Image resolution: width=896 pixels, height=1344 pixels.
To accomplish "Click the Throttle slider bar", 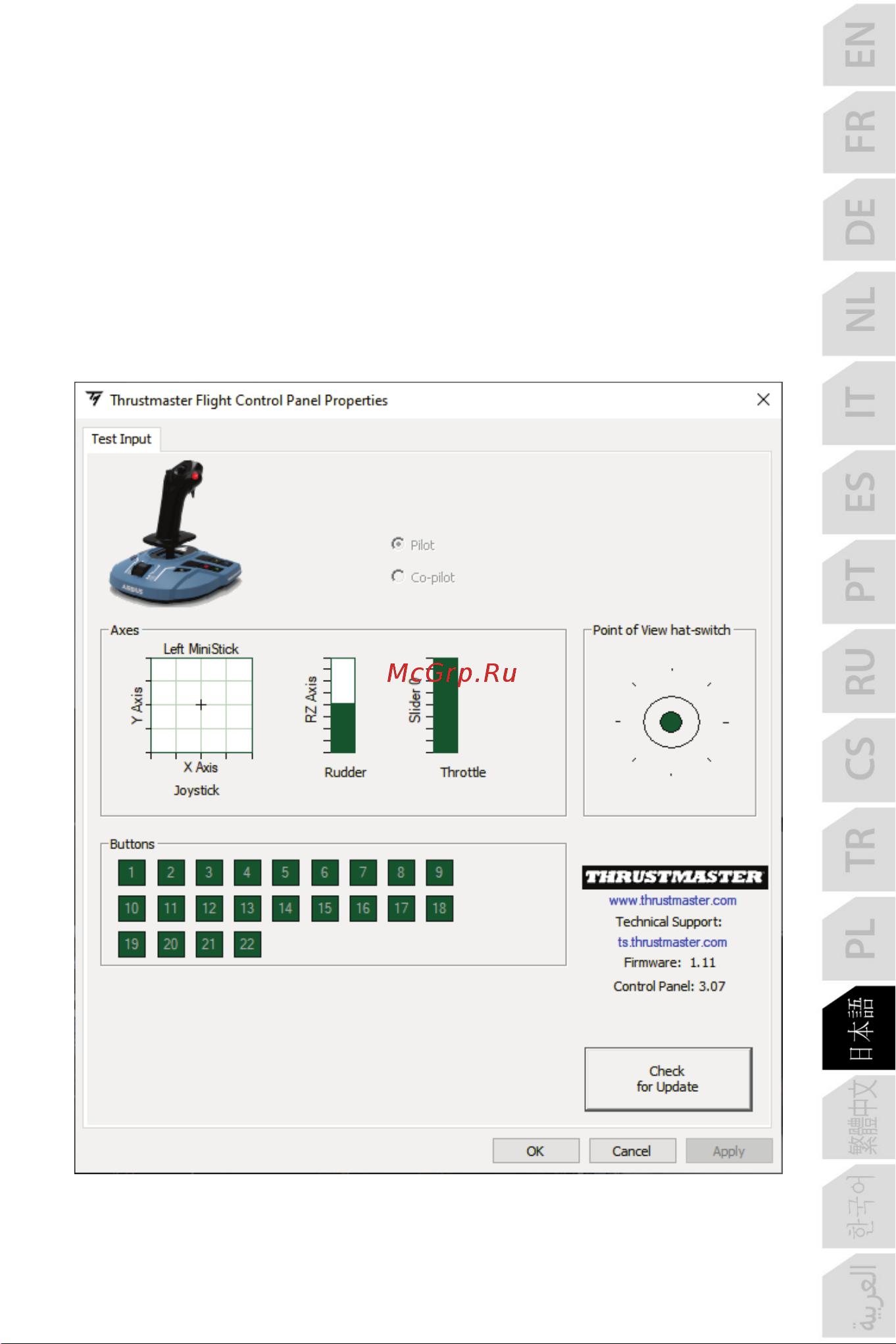I will pyautogui.click(x=445, y=705).
